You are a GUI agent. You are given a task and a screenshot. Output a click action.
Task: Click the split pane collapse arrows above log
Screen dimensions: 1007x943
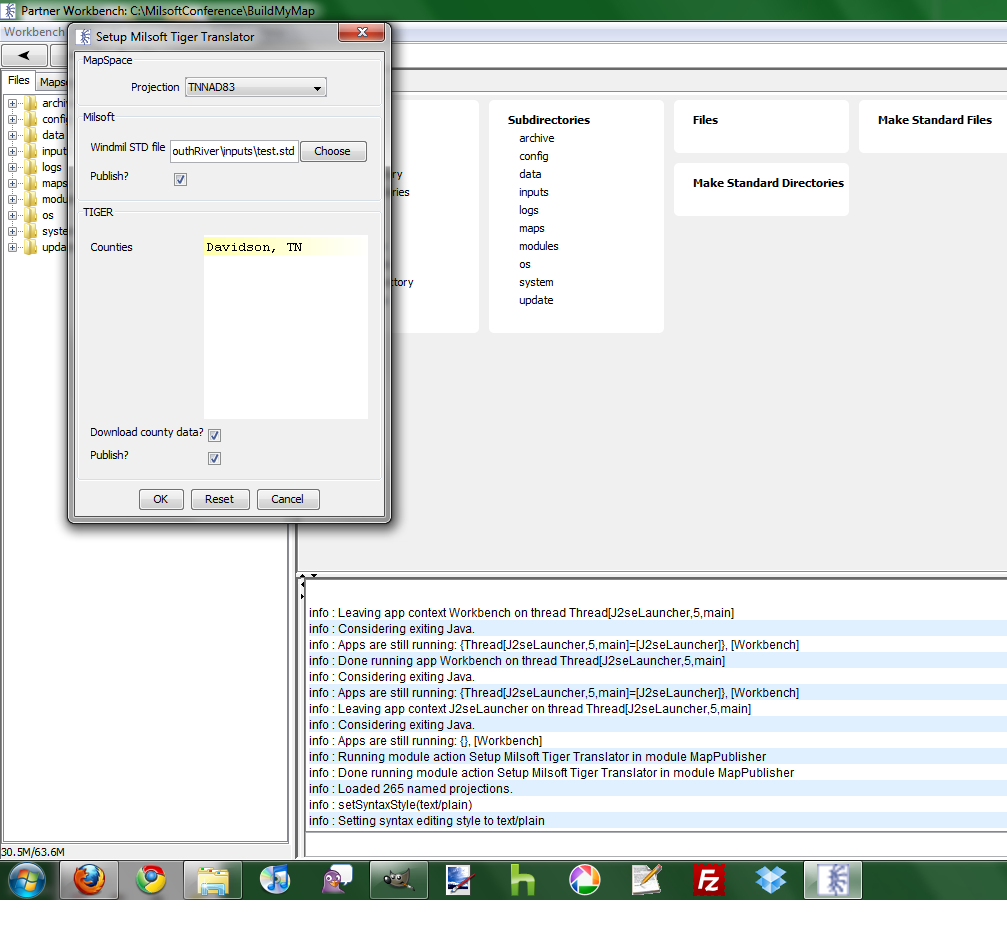tap(307, 576)
